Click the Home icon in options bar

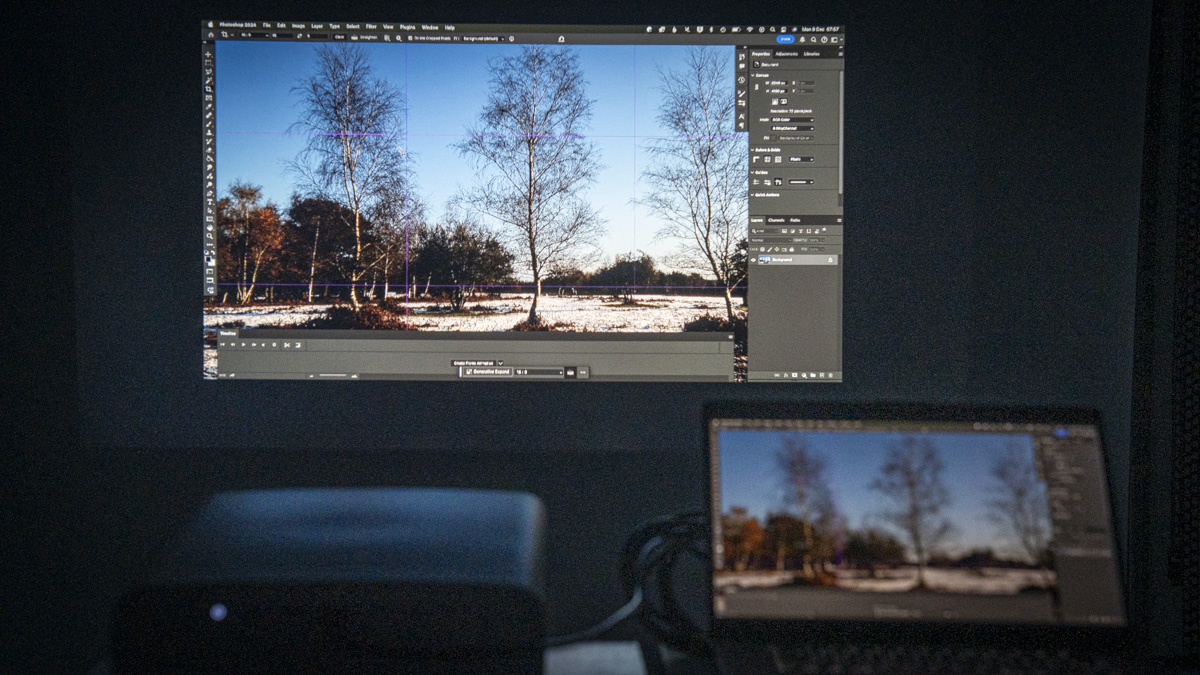point(211,35)
